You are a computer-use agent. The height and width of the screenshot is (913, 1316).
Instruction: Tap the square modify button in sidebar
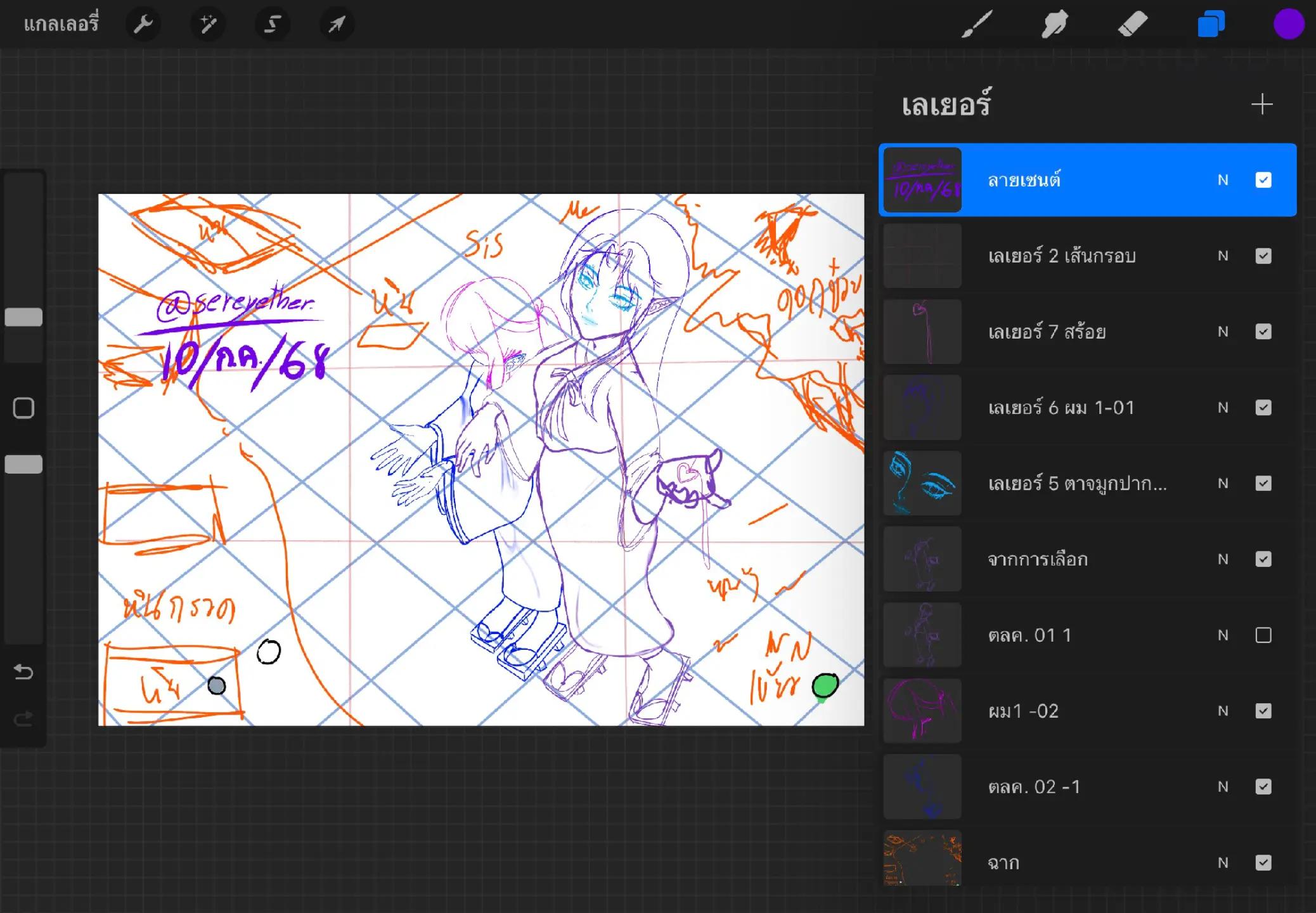click(23, 408)
